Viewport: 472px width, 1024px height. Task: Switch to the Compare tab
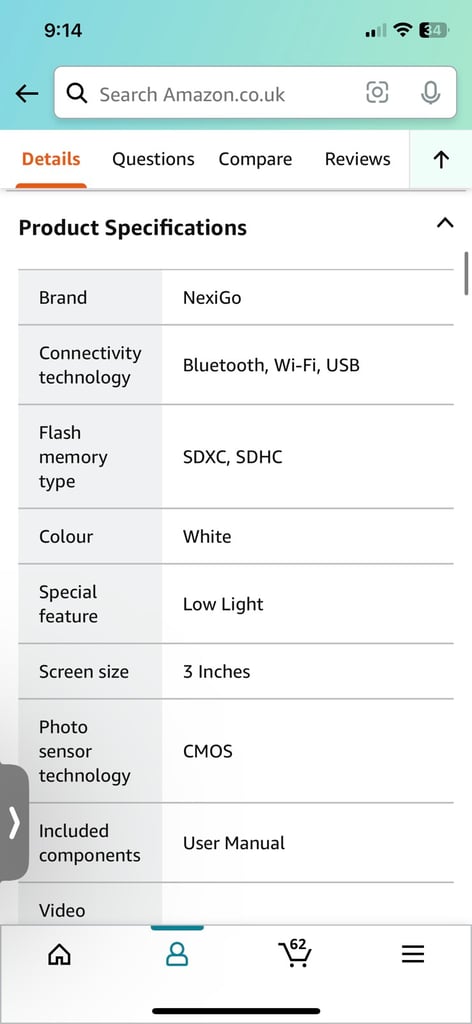(255, 159)
